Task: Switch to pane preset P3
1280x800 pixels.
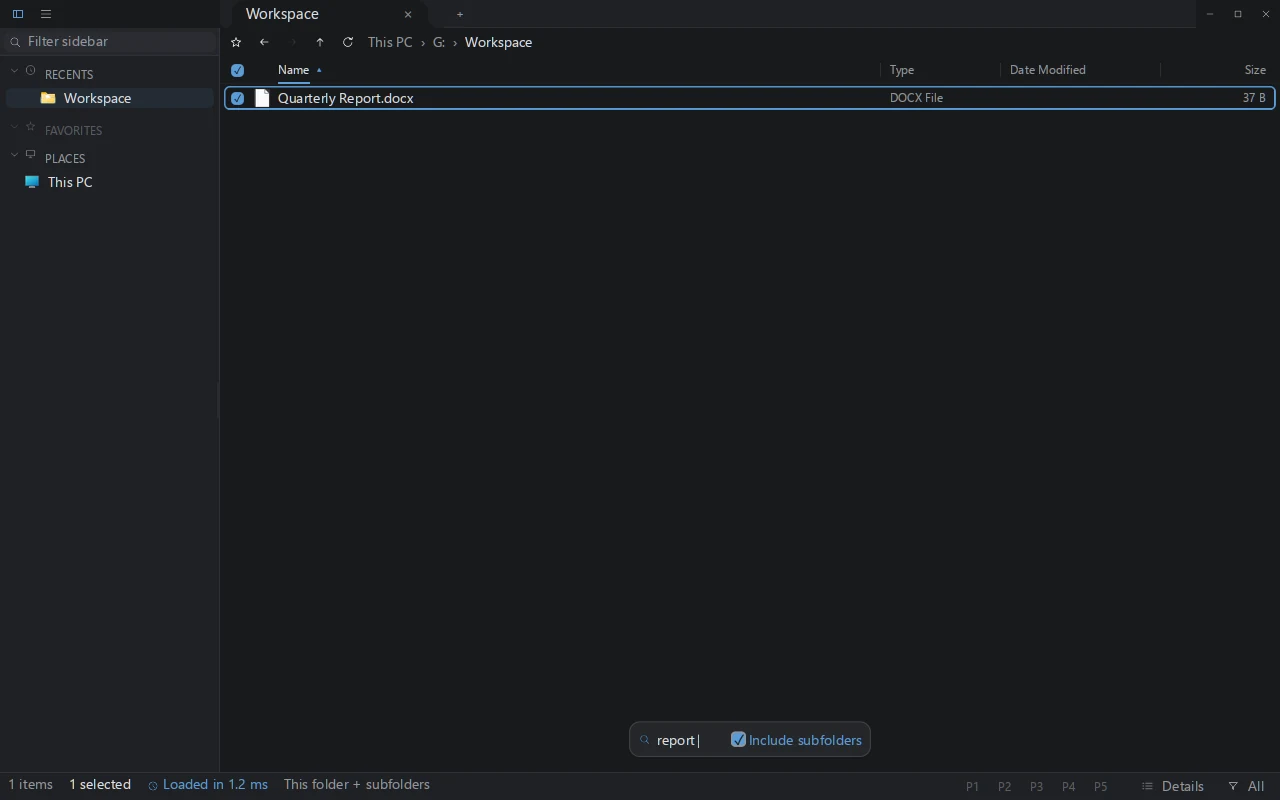Action: (1036, 786)
